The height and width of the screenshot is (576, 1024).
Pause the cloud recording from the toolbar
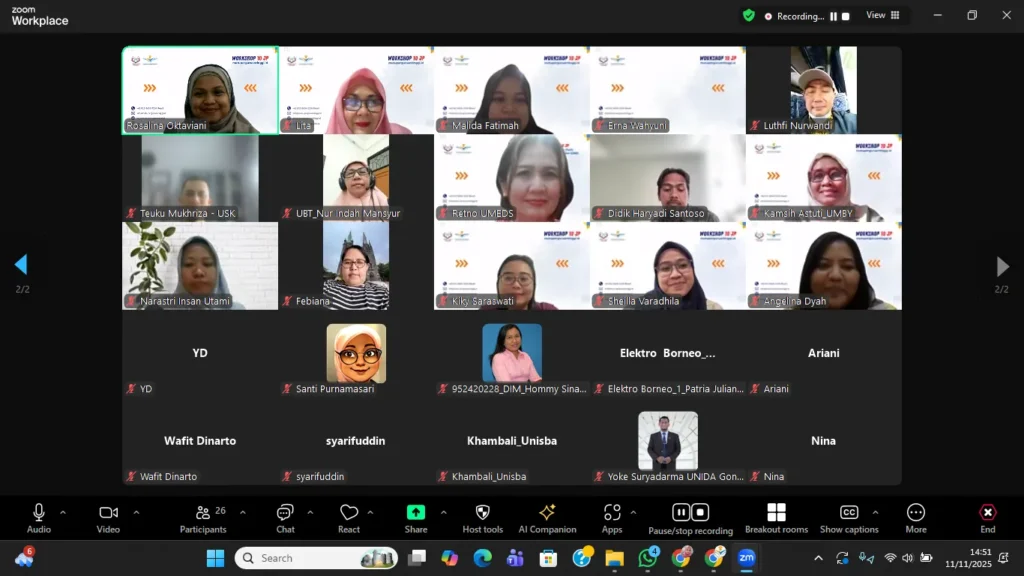tap(681, 512)
